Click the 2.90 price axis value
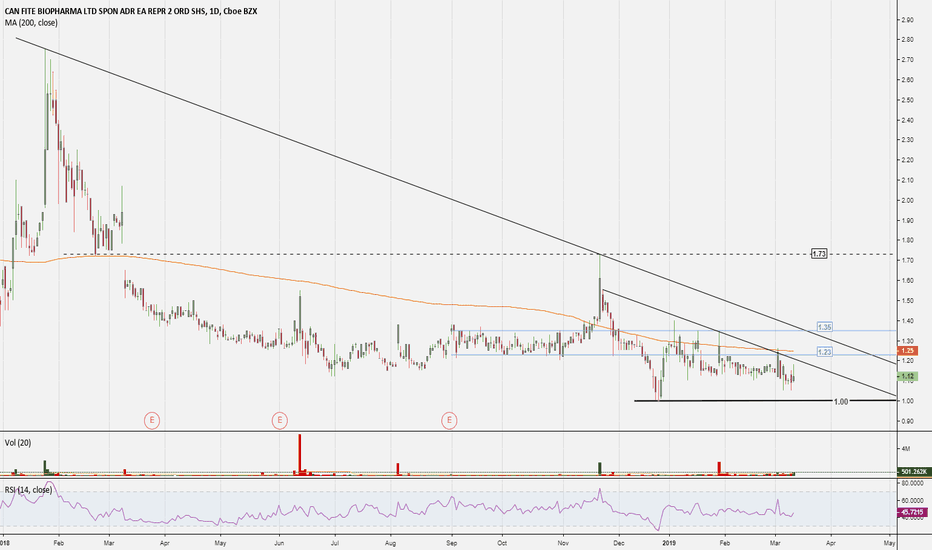This screenshot has height=550, width=932. point(908,20)
